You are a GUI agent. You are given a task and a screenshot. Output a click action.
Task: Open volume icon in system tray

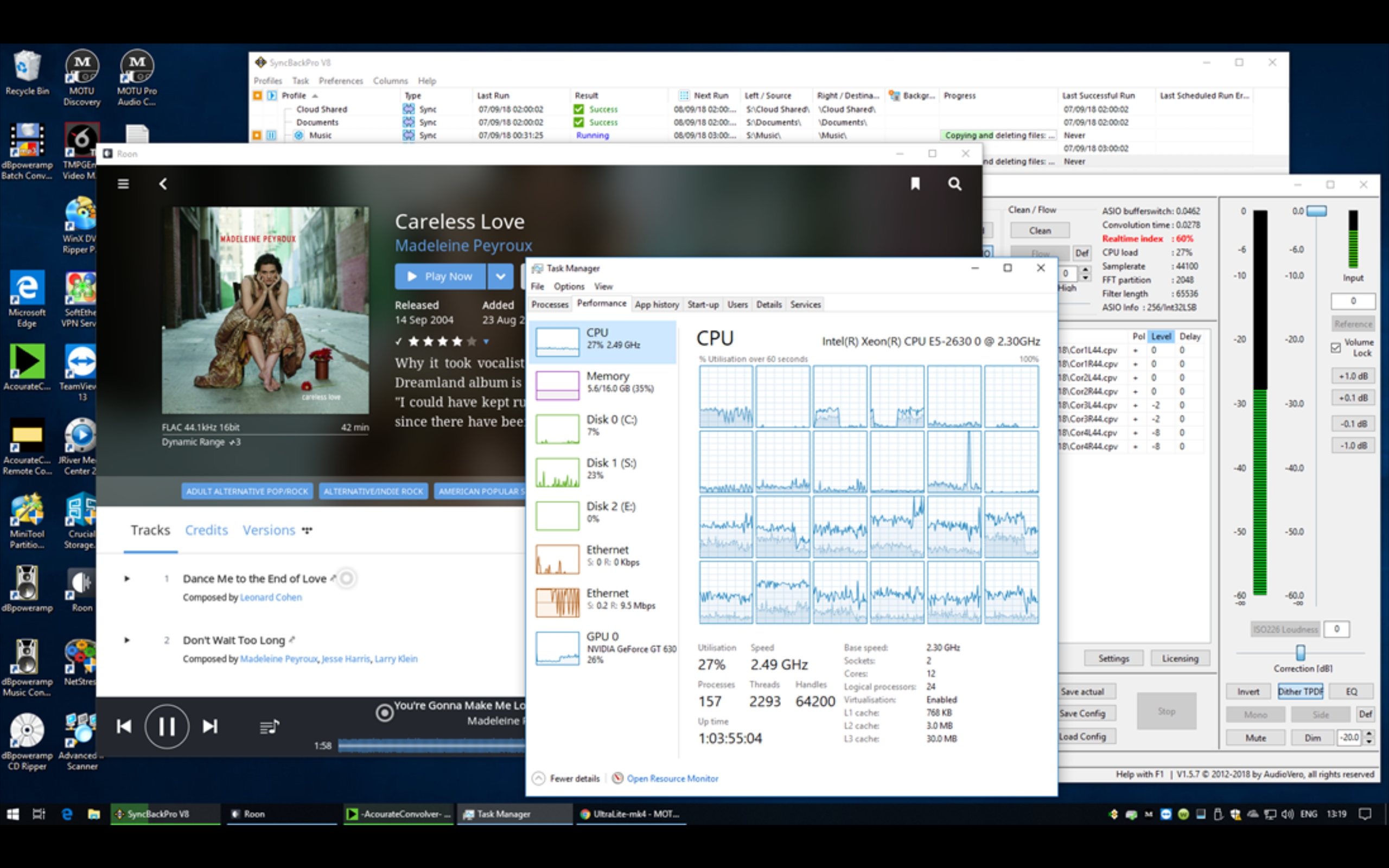coord(1288,813)
